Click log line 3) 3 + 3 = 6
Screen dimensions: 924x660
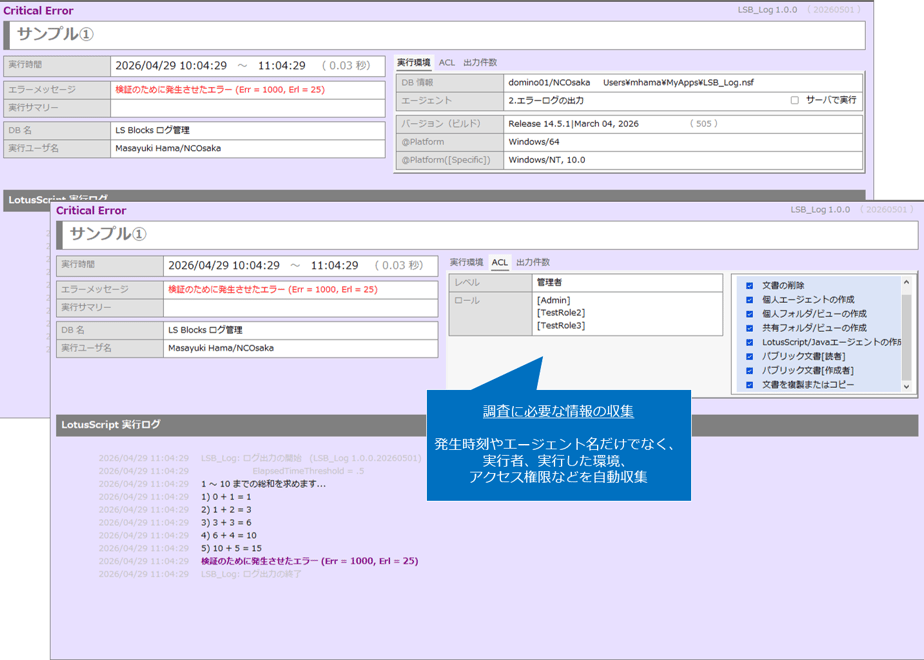coord(226,523)
